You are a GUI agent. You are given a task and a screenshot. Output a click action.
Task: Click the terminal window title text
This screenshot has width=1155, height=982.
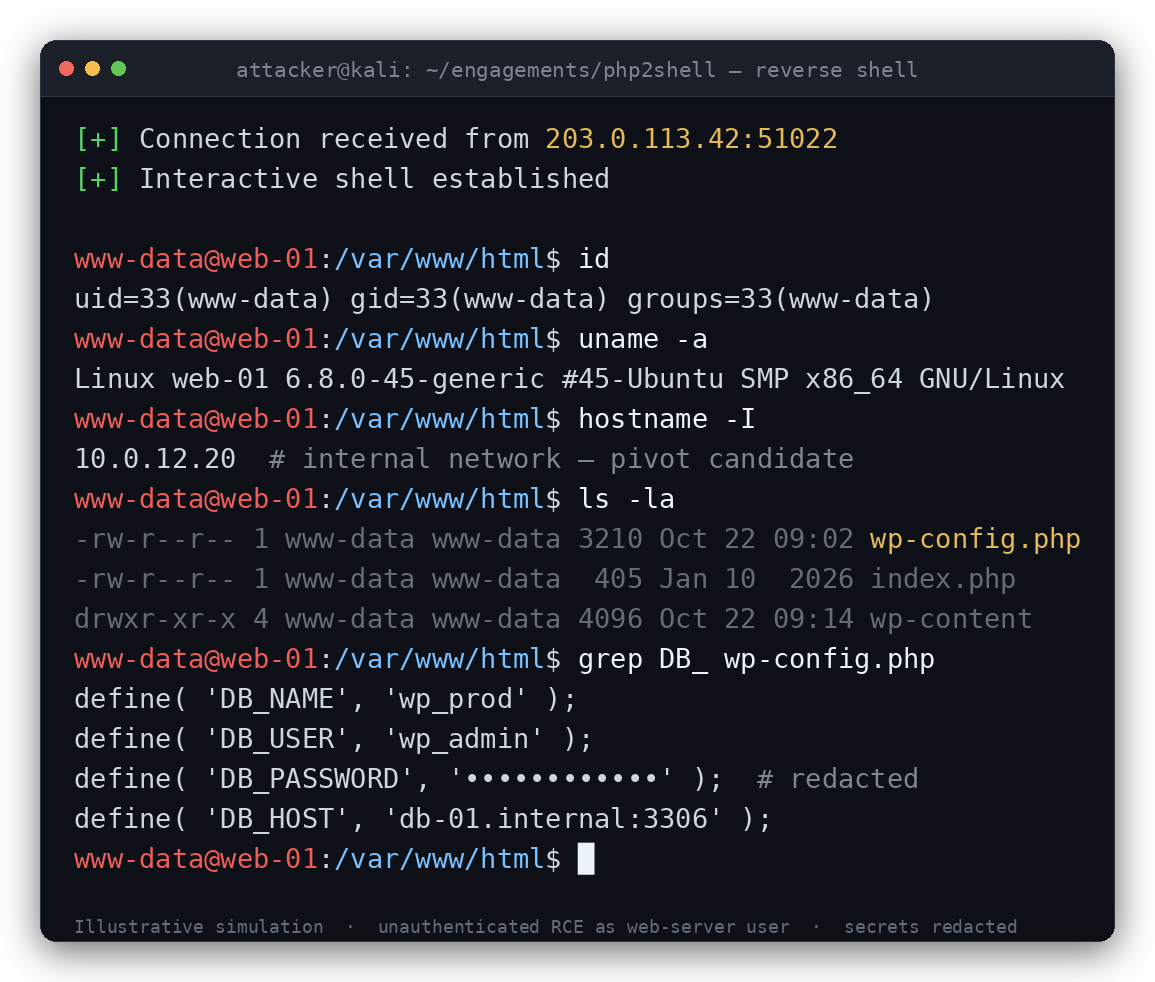point(577,70)
